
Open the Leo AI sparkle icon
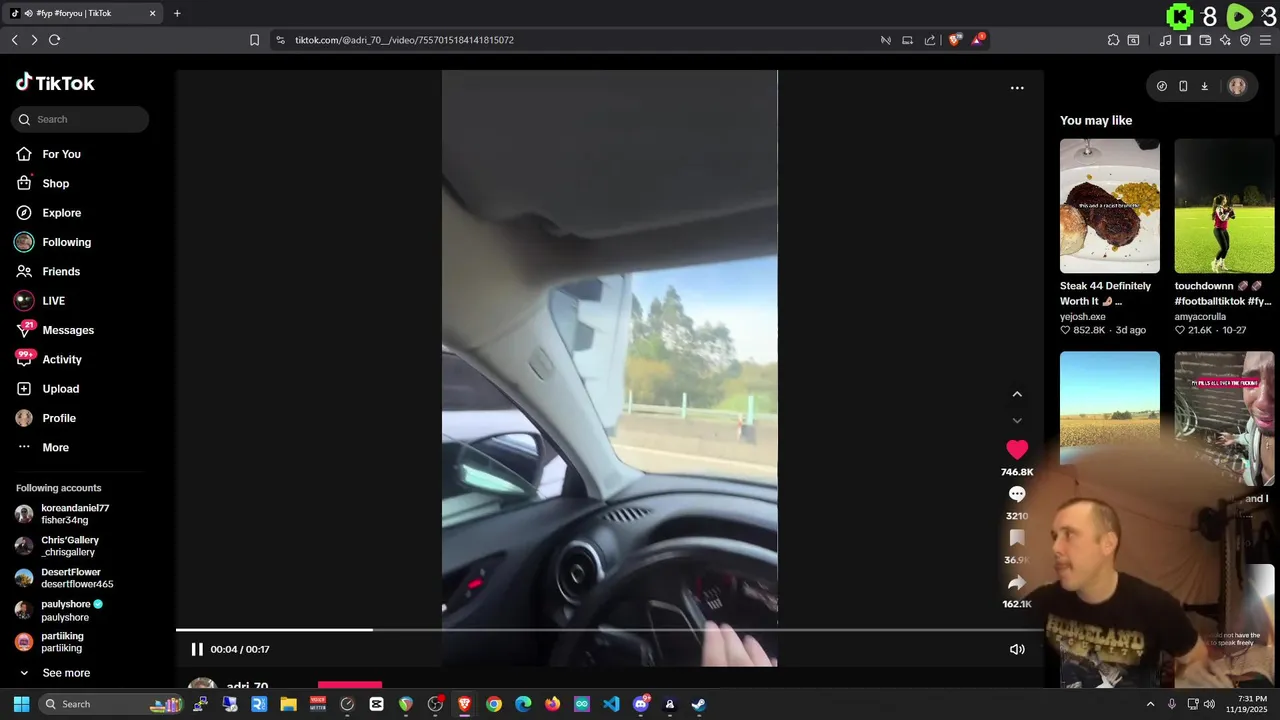(x=1225, y=40)
